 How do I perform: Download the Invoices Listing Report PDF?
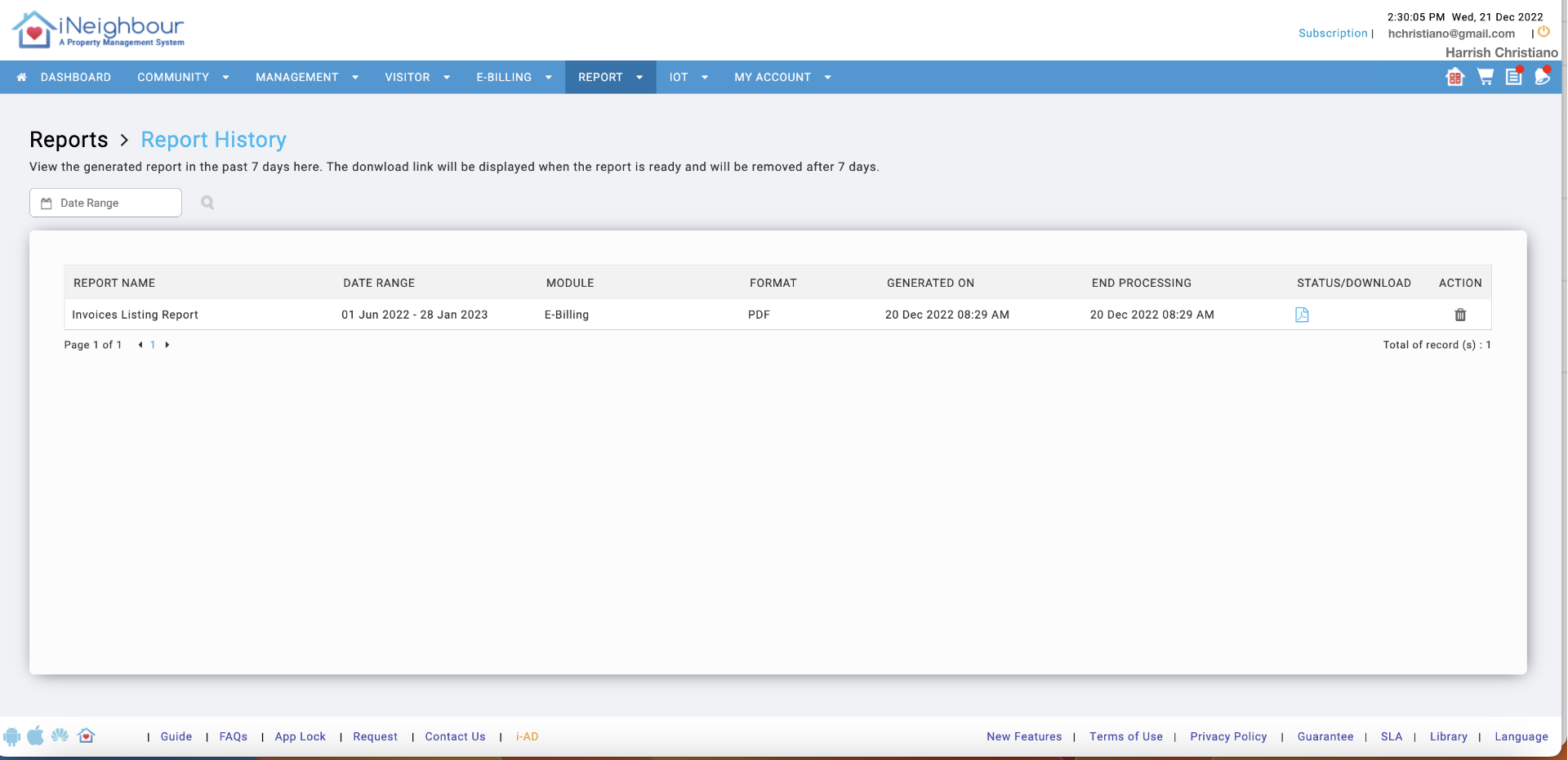1302,315
